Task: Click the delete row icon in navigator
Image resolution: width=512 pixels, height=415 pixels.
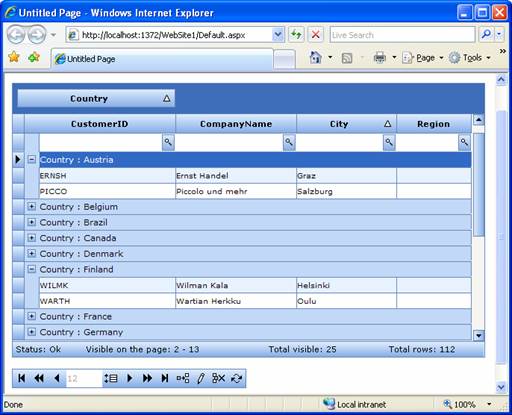Action: [x=219, y=378]
